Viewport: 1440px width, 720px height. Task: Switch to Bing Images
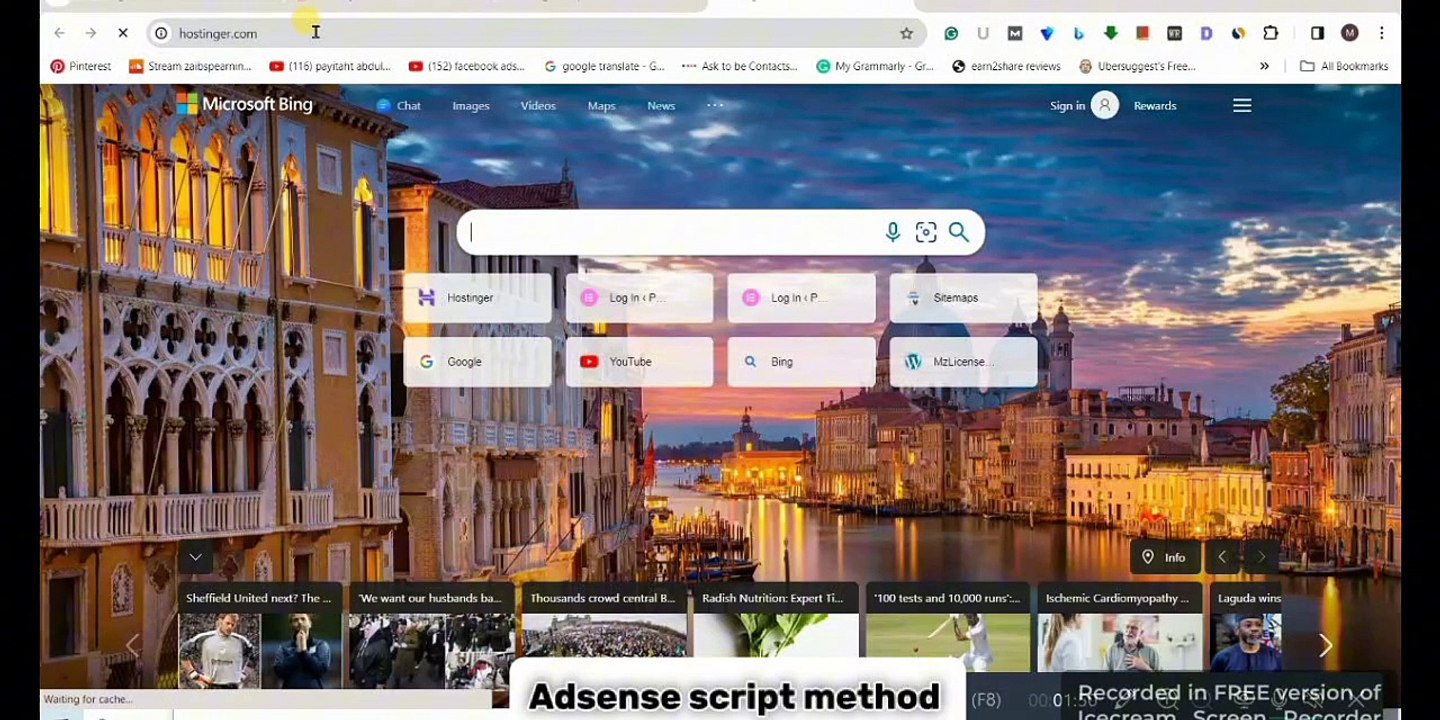click(x=471, y=105)
